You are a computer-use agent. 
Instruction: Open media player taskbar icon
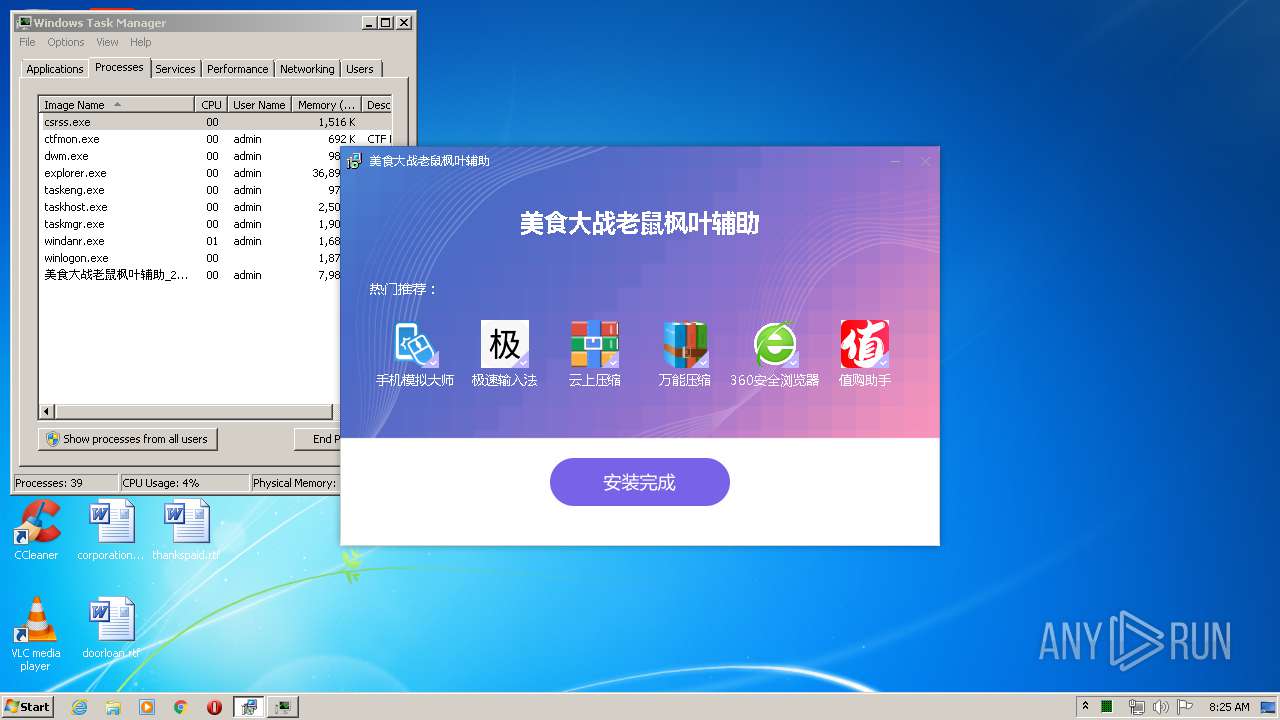pos(147,706)
